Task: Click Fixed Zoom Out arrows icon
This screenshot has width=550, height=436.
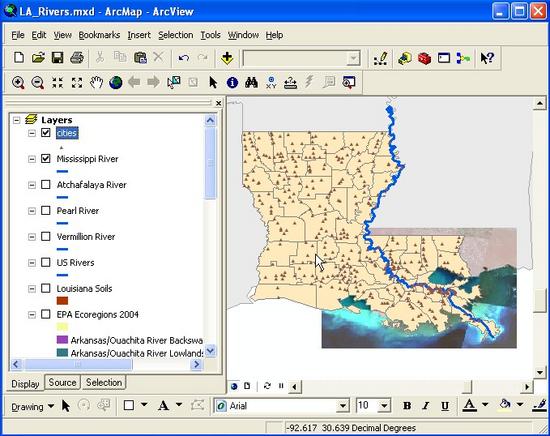Action: [x=77, y=83]
